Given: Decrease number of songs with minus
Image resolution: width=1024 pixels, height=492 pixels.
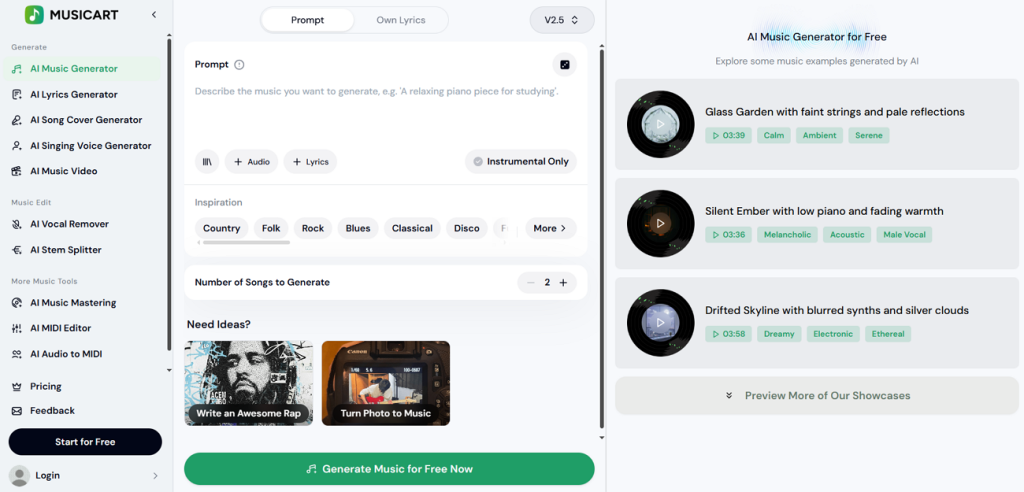Looking at the screenshot, I should point(530,283).
